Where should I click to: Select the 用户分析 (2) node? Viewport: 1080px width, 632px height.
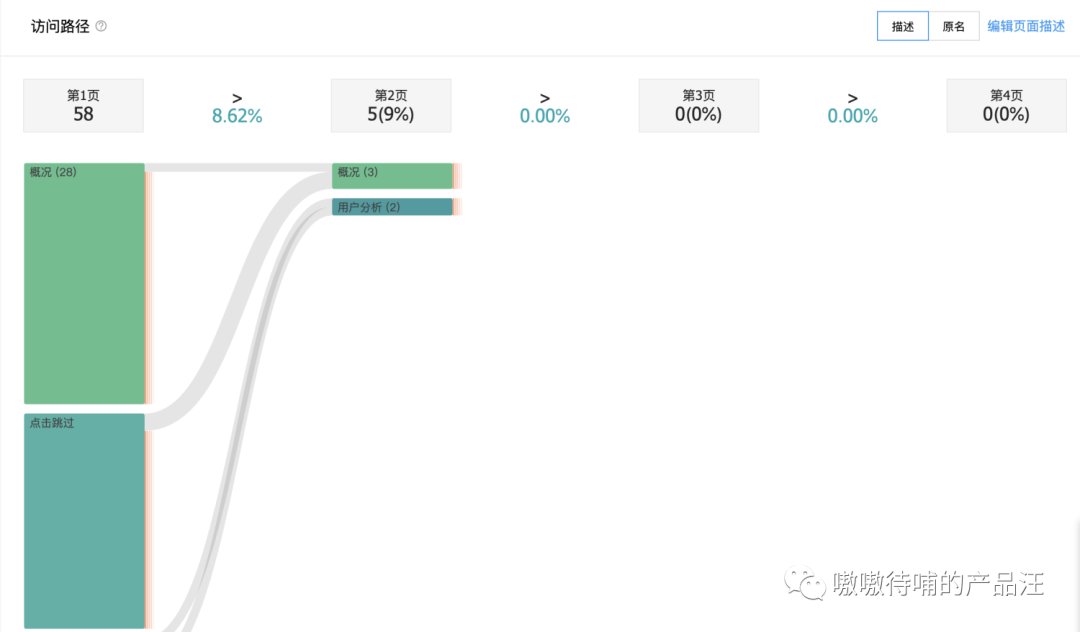pos(392,207)
